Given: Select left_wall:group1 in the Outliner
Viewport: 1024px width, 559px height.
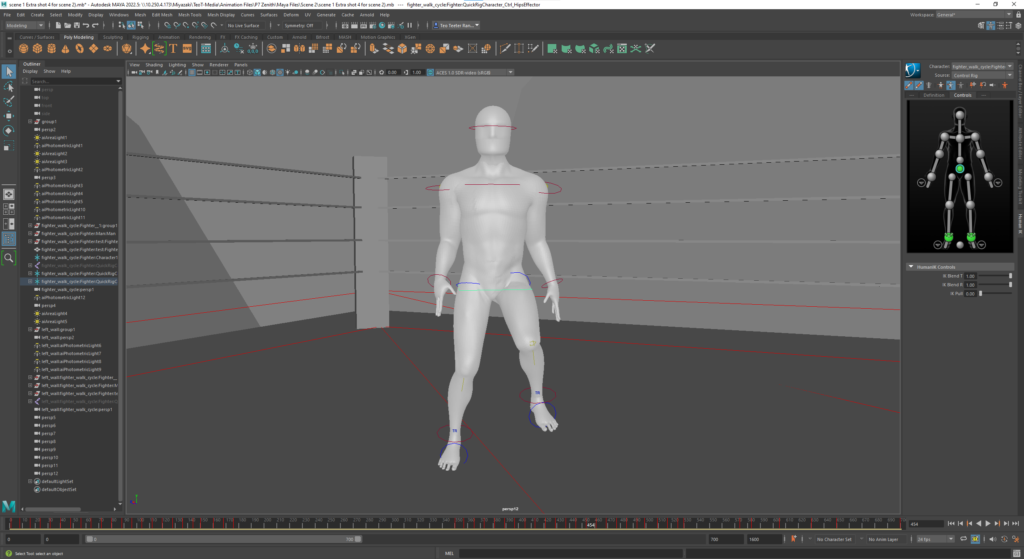Looking at the screenshot, I should tap(56, 329).
